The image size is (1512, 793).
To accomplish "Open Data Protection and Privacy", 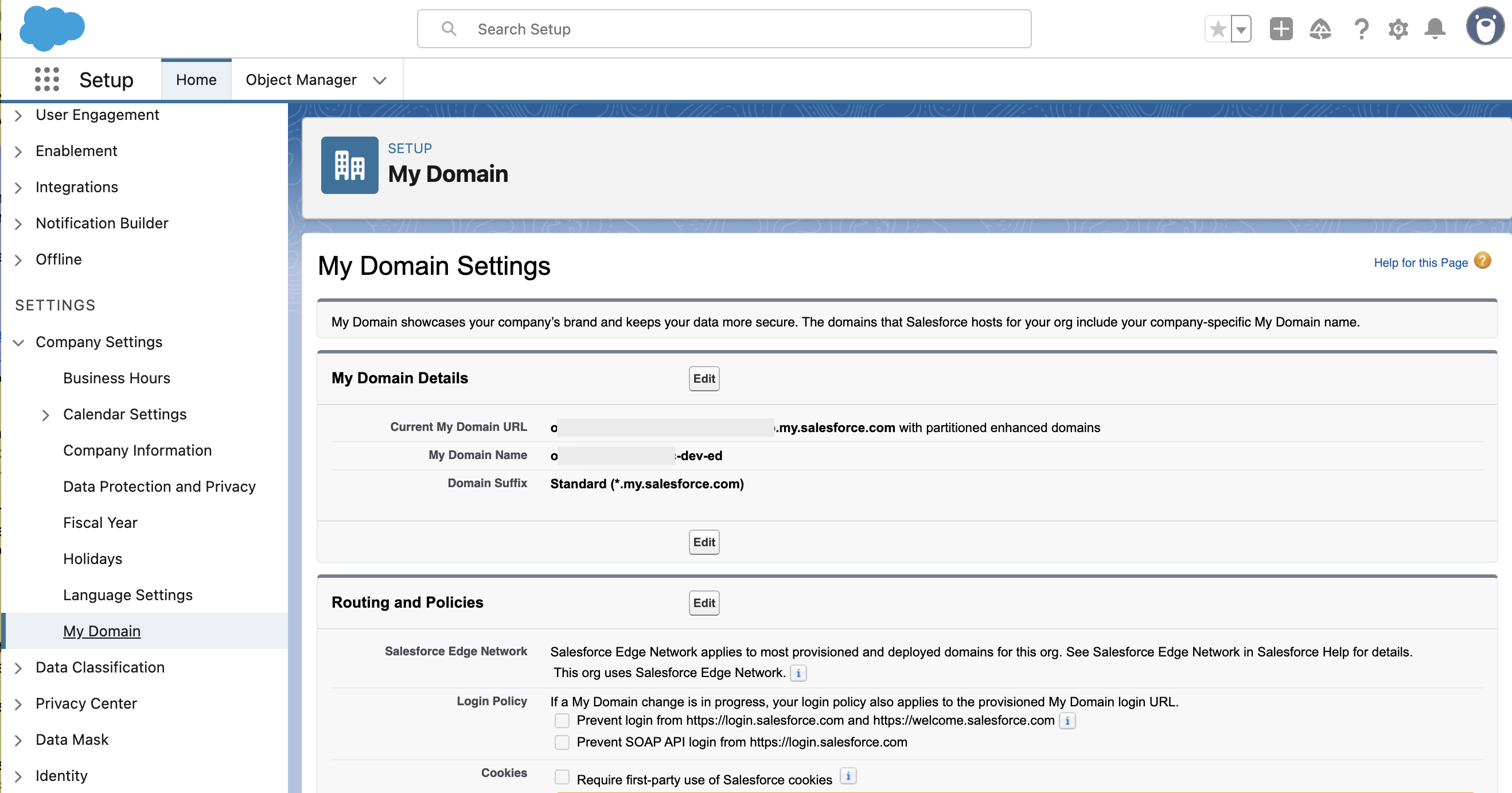I will tap(159, 486).
